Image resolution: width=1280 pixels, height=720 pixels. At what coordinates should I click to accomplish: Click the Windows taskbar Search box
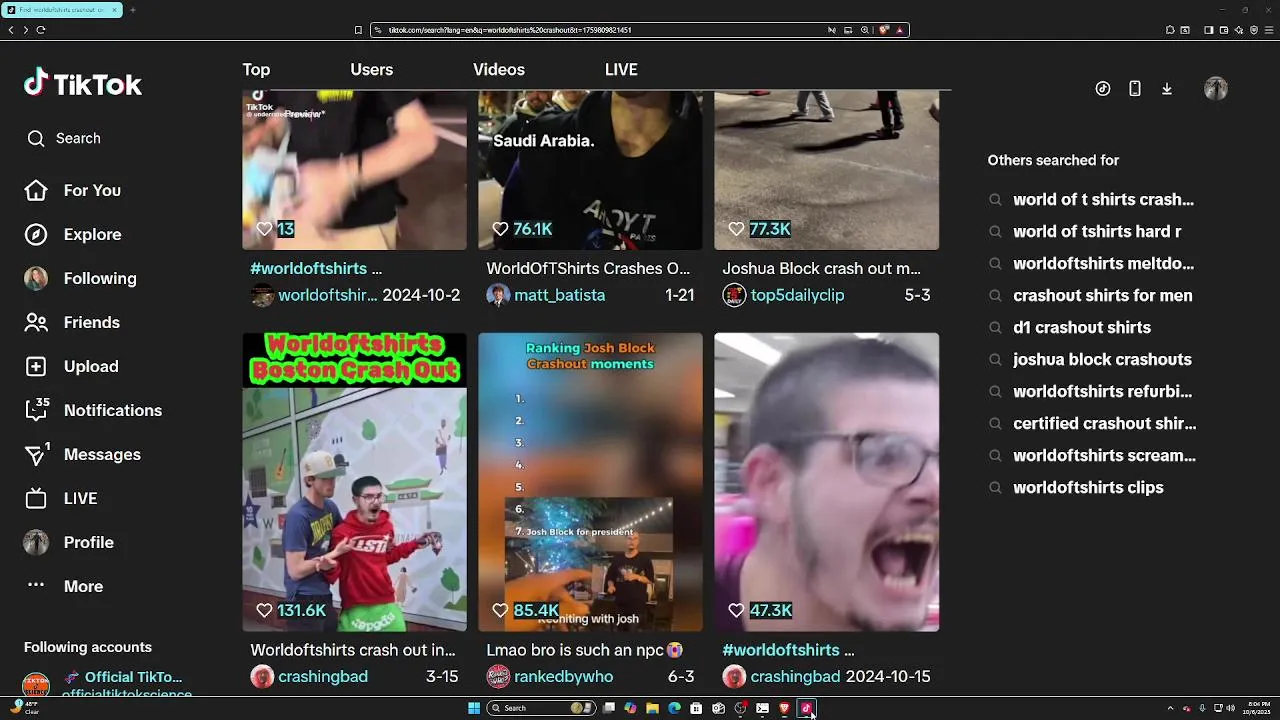pos(541,708)
